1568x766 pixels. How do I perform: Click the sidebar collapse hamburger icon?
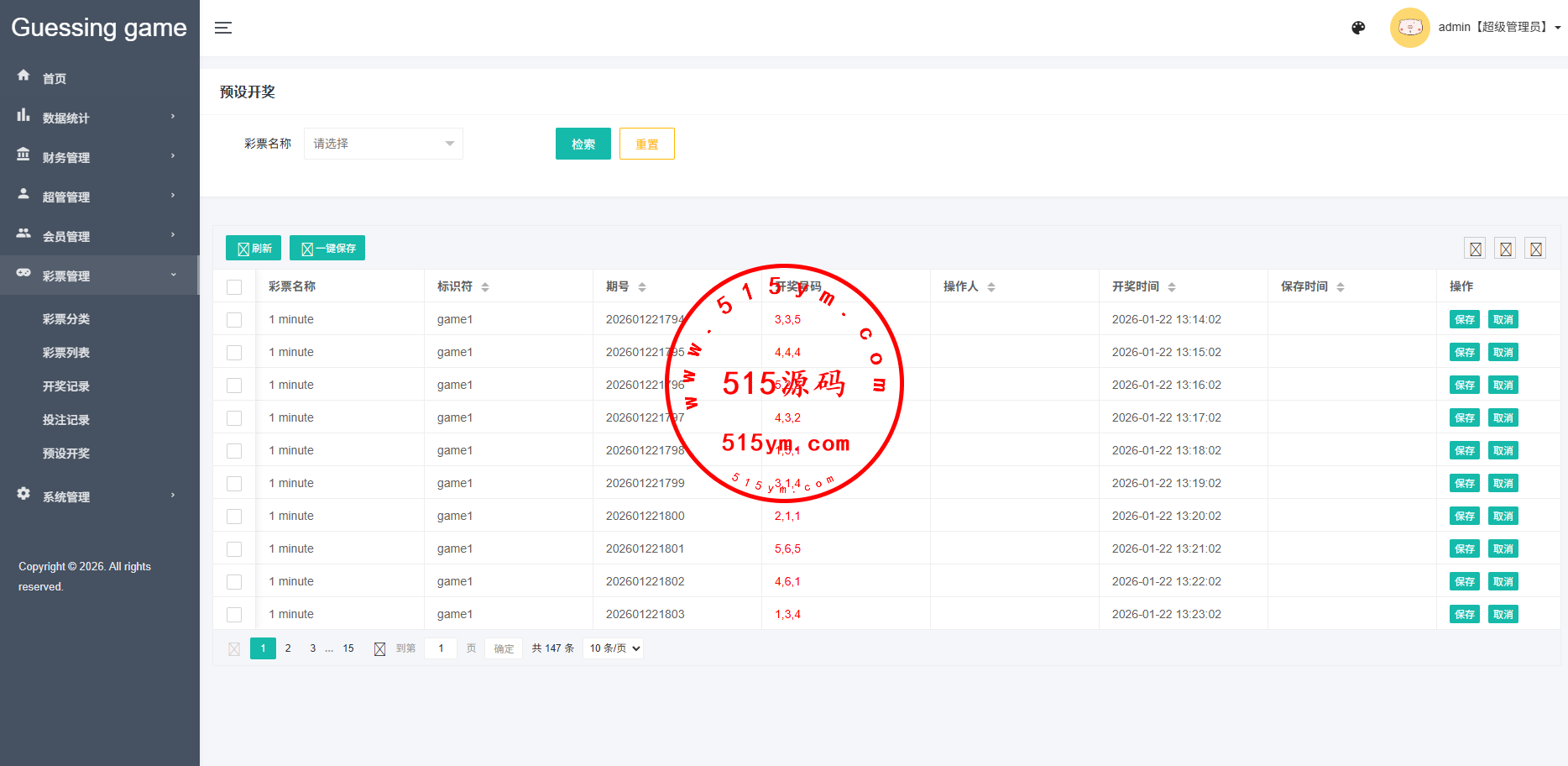[x=222, y=28]
